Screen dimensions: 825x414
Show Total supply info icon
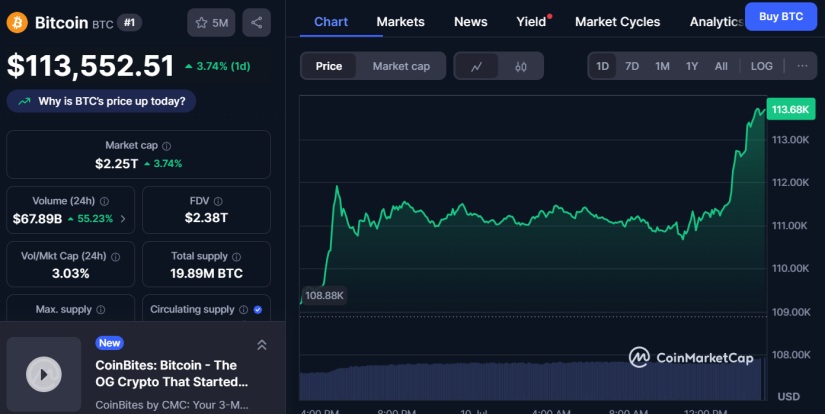pyautogui.click(x=236, y=257)
